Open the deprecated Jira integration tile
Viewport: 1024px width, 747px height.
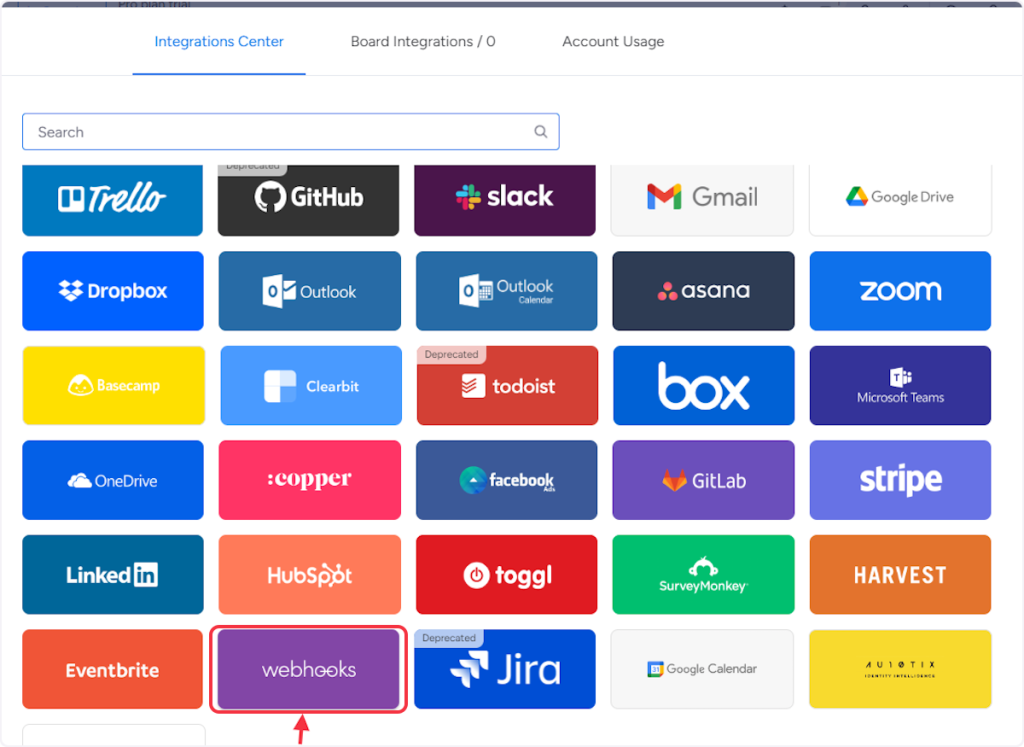(505, 669)
